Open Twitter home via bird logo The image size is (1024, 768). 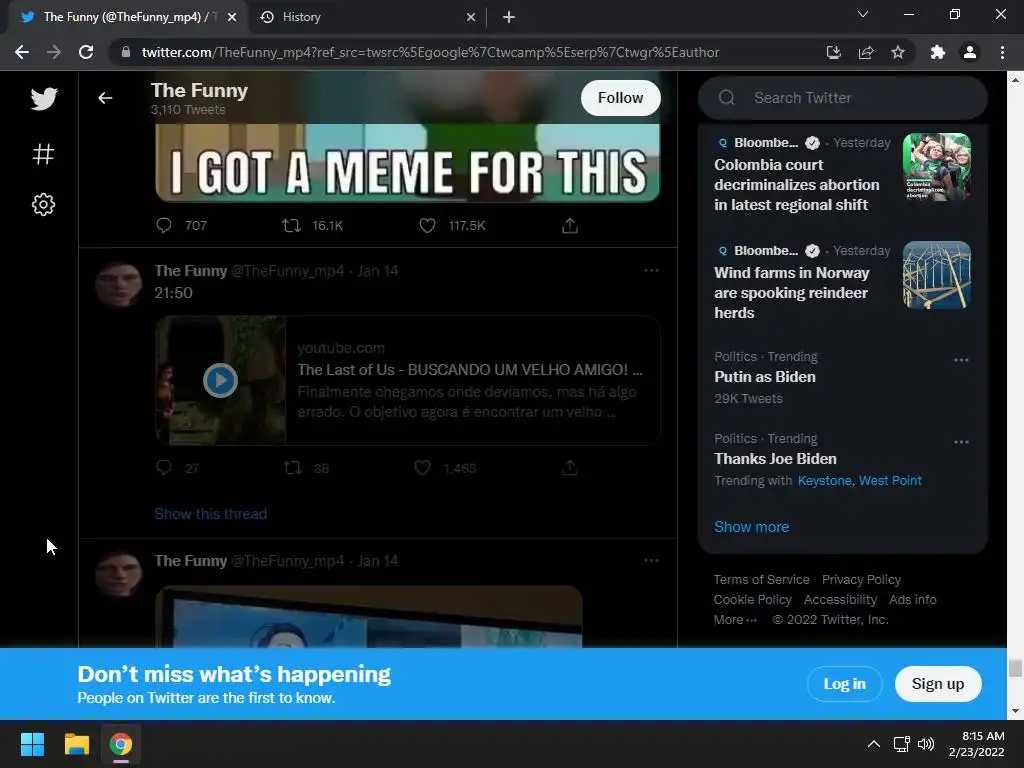coord(44,99)
